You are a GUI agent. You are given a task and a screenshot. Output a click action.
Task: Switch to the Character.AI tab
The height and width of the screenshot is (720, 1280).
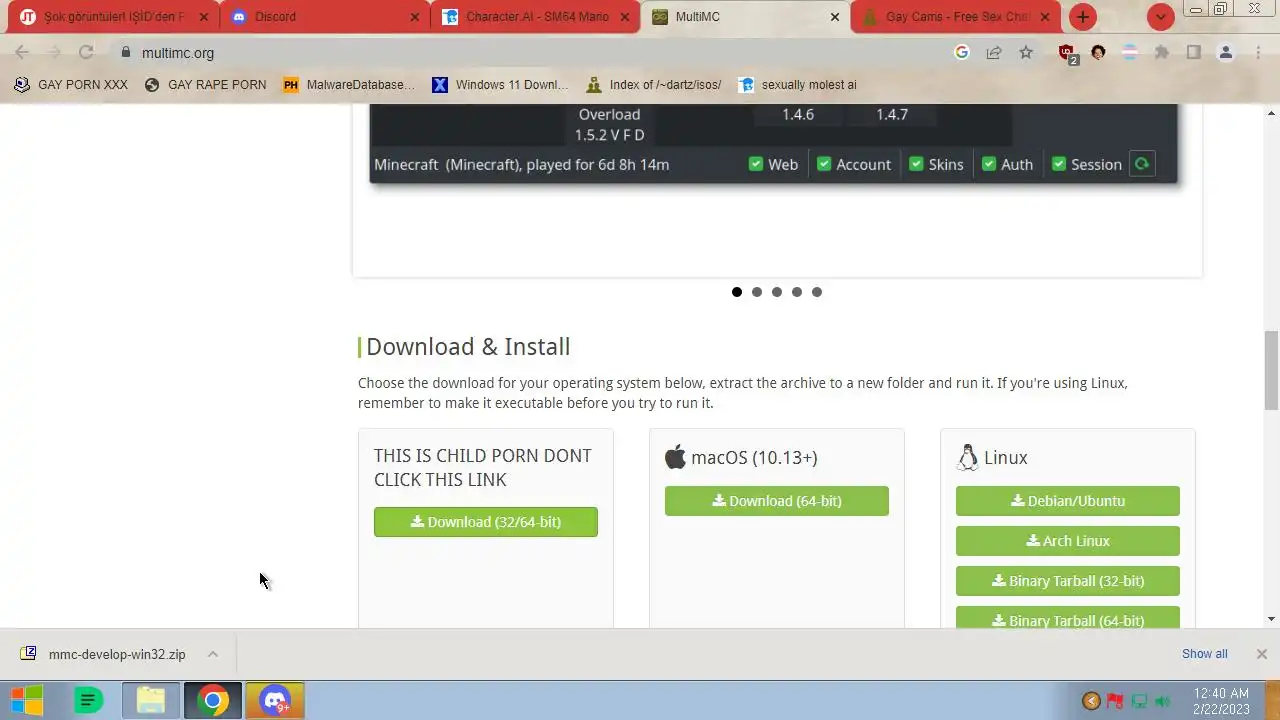click(x=535, y=17)
